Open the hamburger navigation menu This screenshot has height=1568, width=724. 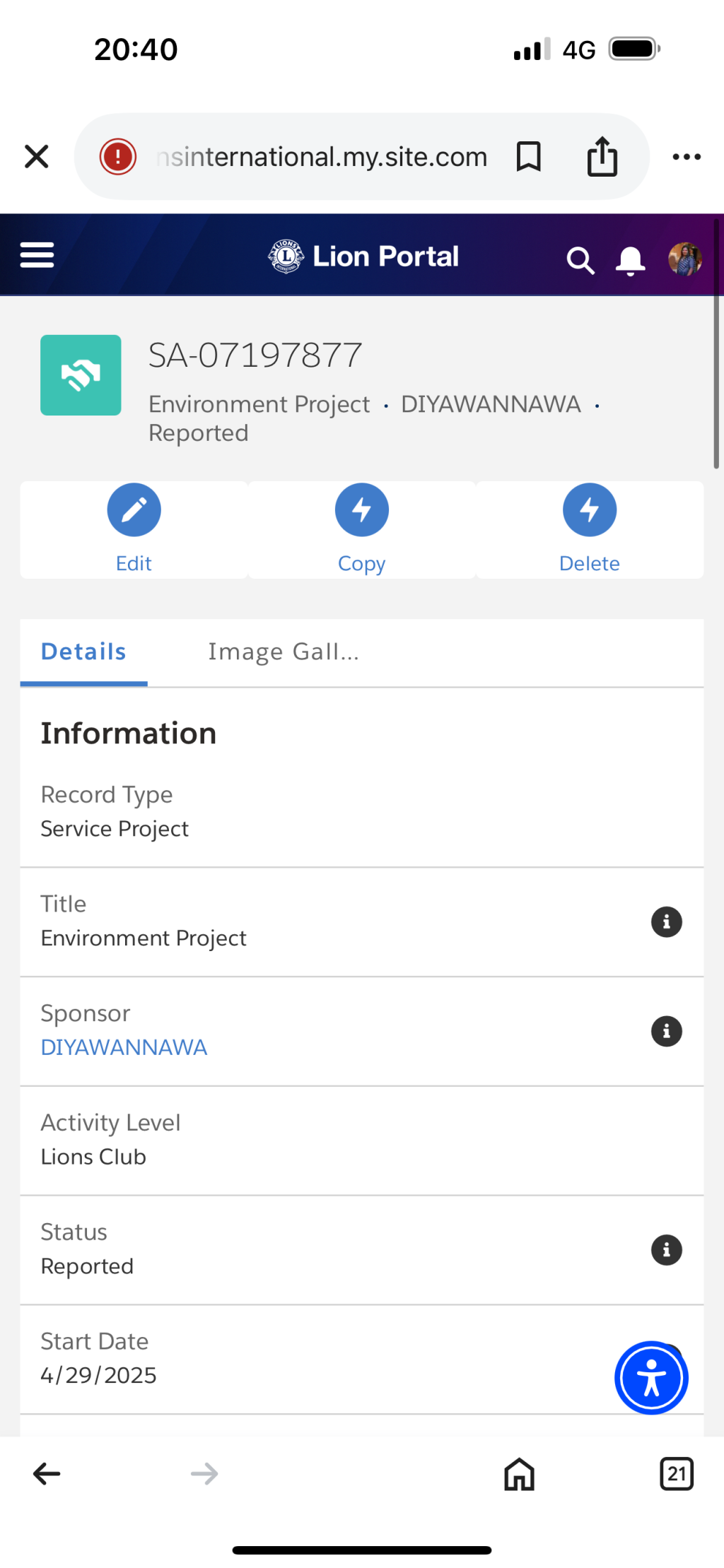click(x=37, y=255)
